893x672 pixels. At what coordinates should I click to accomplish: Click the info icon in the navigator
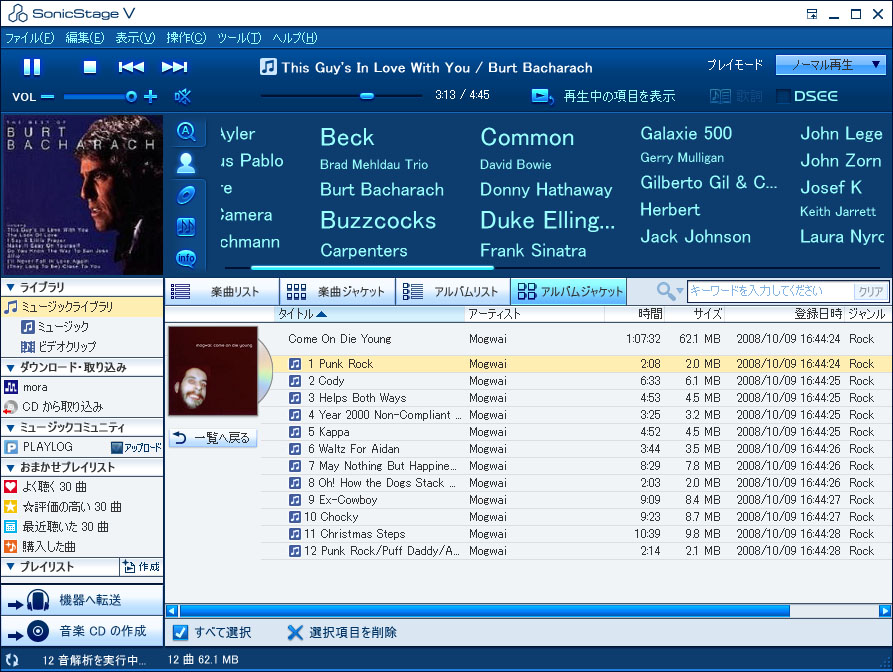[185, 258]
